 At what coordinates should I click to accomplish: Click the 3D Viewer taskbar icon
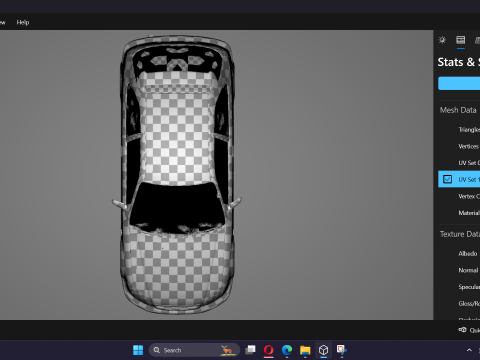pos(323,350)
